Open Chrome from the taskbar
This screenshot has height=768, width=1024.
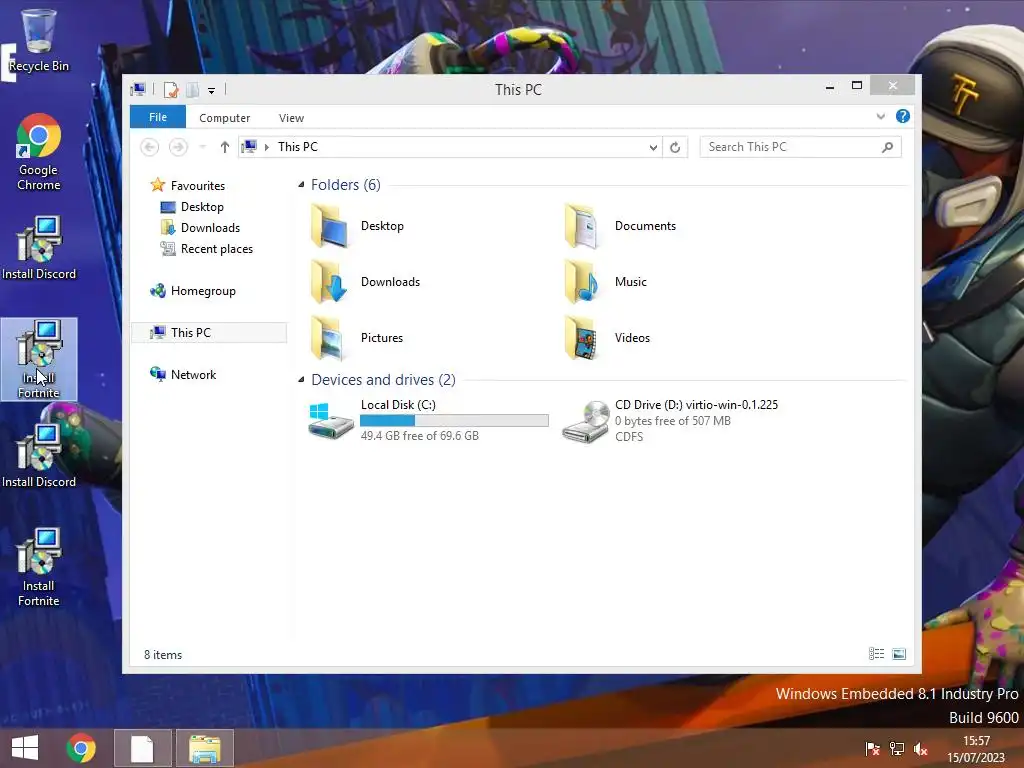click(x=81, y=748)
